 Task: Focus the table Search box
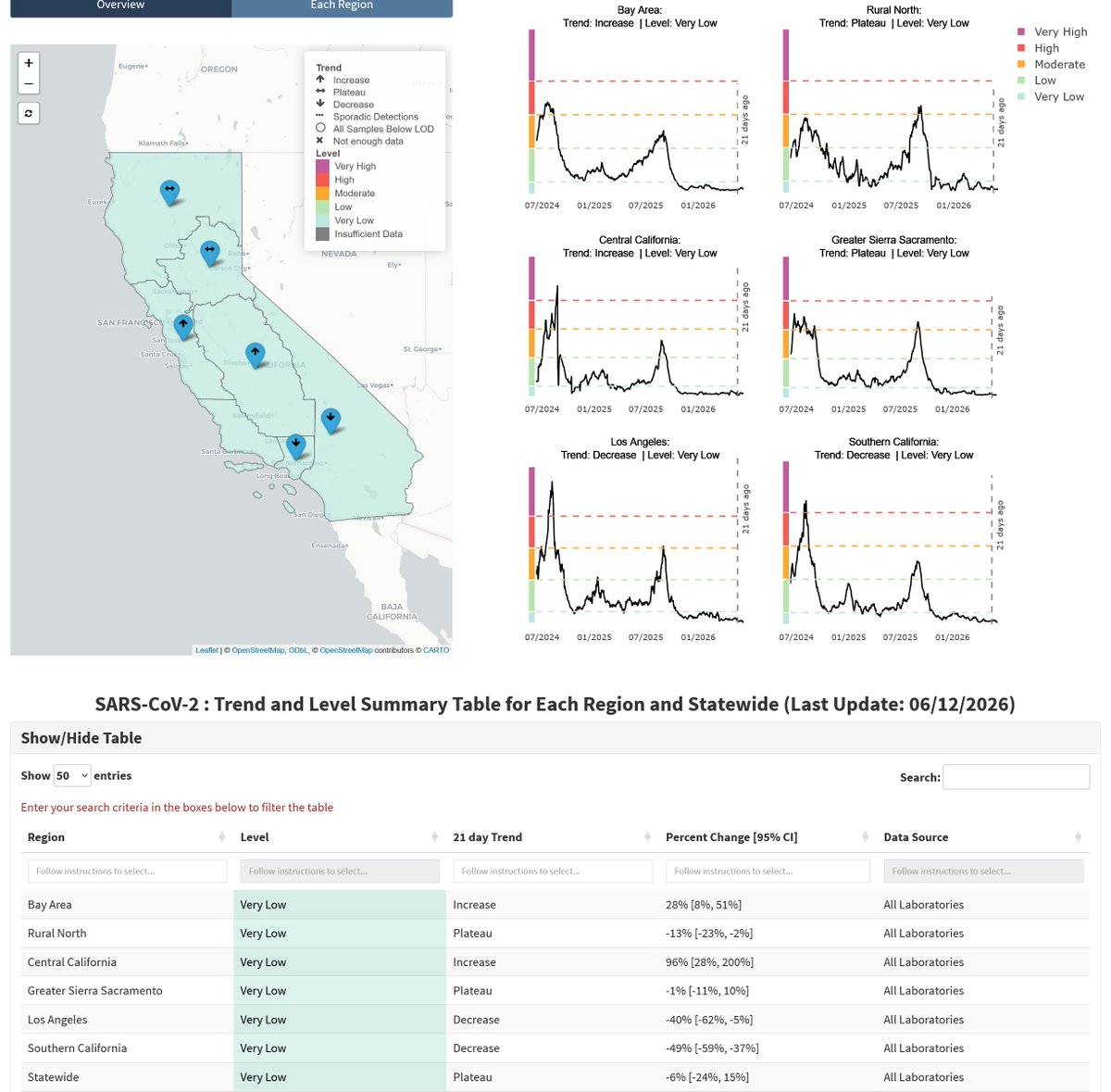click(x=1016, y=777)
